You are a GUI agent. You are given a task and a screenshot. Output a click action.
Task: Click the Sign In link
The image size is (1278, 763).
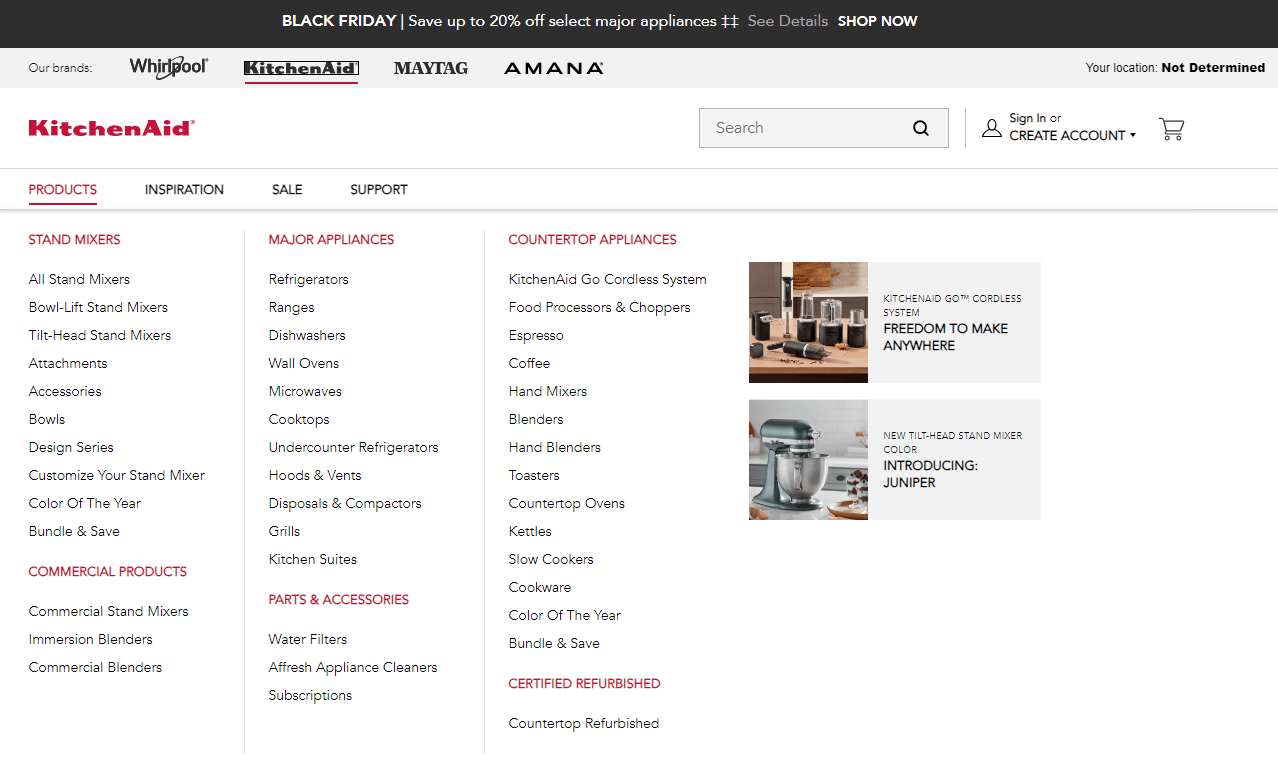[x=1027, y=118]
